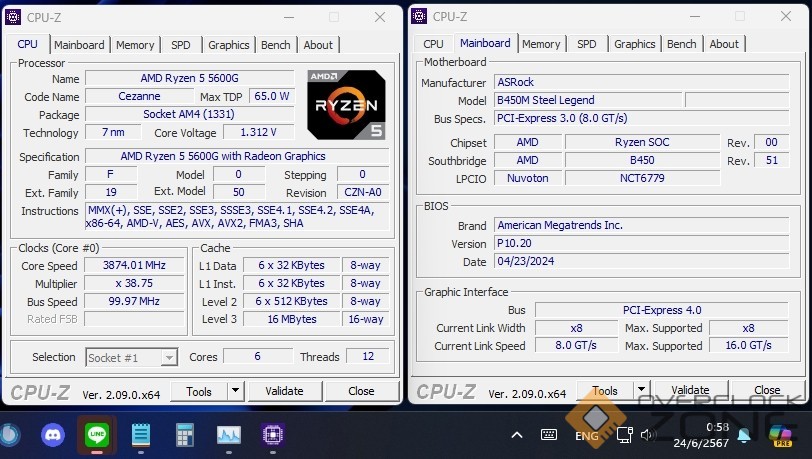Select the 'AMD Ryzen 5 5600G' name field
The image size is (812, 459).
click(190, 78)
